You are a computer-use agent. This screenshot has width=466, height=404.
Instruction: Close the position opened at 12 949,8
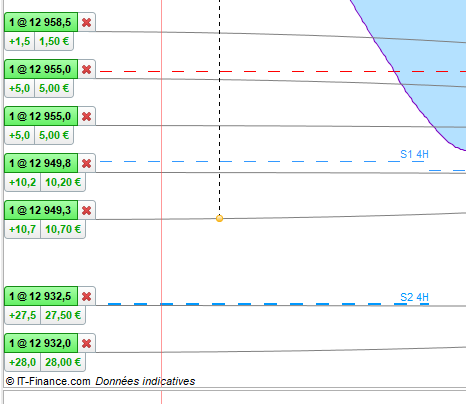click(87, 163)
